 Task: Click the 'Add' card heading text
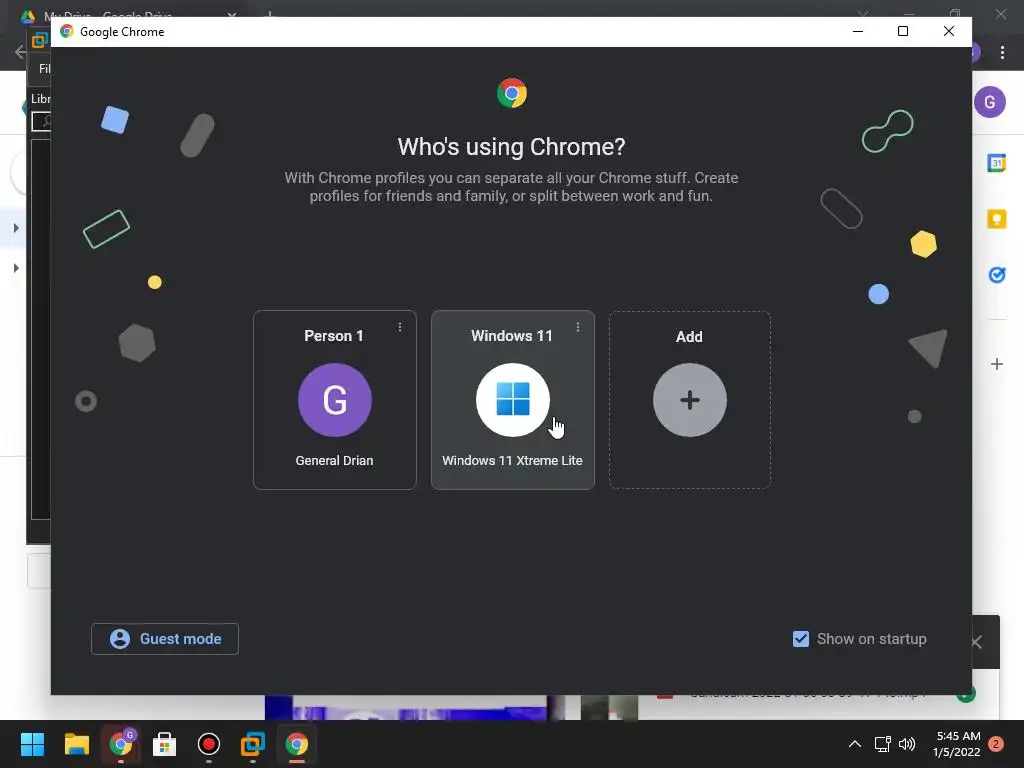pos(689,337)
